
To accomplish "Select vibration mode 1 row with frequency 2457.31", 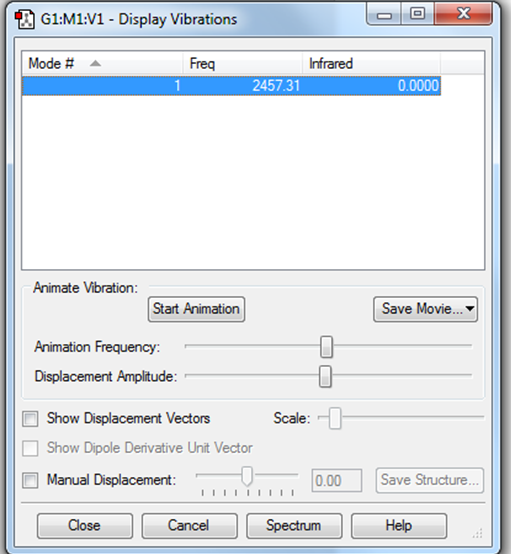I will (231, 86).
